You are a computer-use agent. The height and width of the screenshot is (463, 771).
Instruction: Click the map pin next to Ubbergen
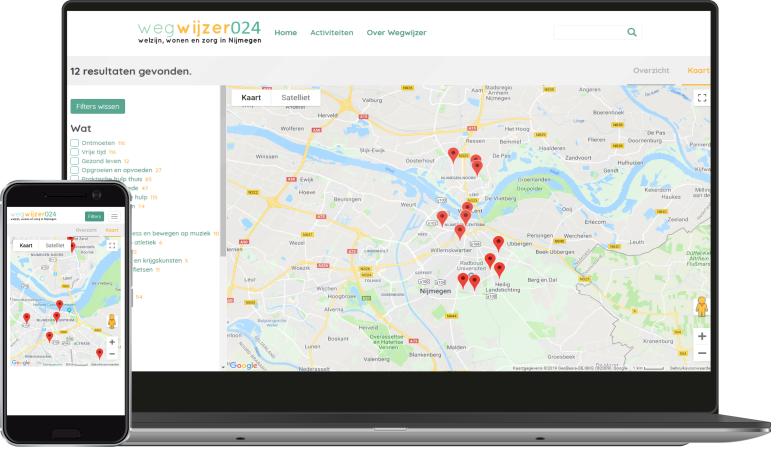(x=498, y=243)
